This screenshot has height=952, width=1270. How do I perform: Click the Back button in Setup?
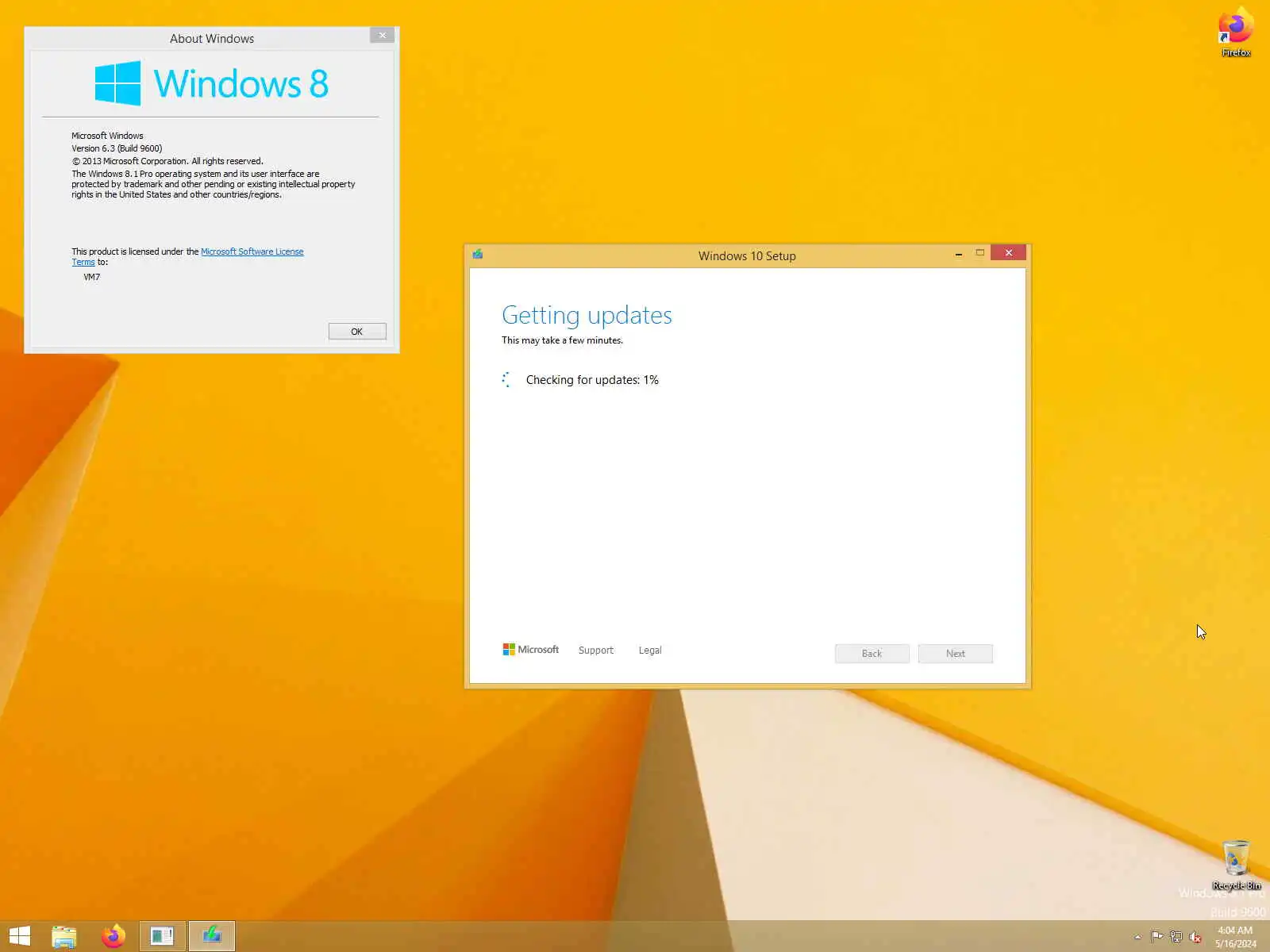click(872, 654)
